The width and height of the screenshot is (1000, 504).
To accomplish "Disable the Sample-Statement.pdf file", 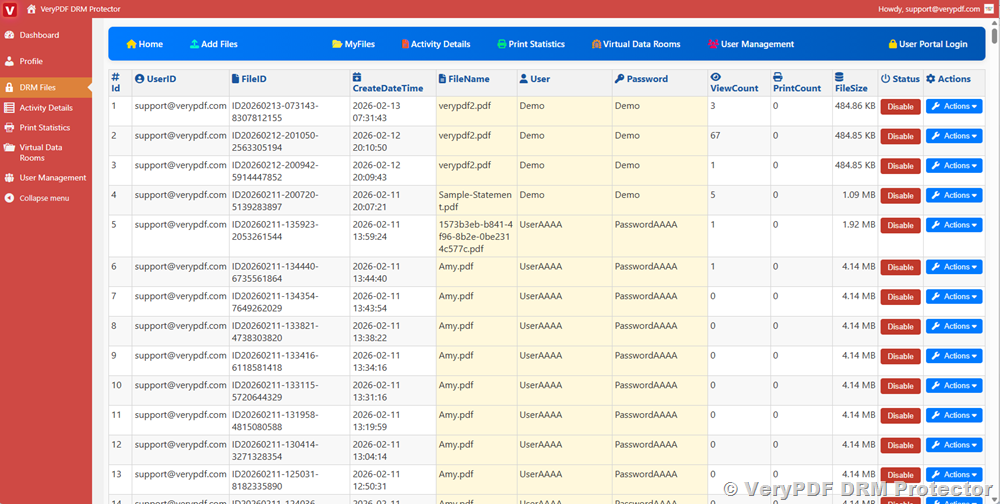I will [900, 196].
